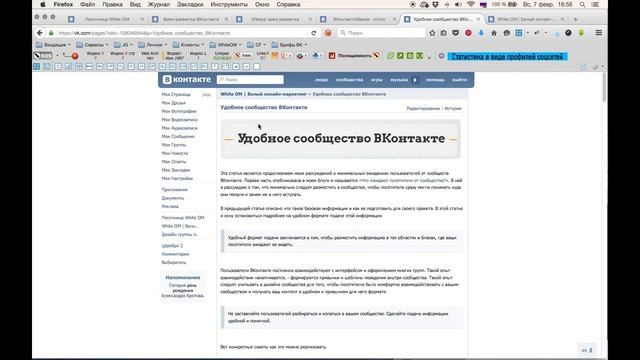This screenshot has height=360, width=640.
Task: Click the article title banner image
Action: [x=341, y=139]
